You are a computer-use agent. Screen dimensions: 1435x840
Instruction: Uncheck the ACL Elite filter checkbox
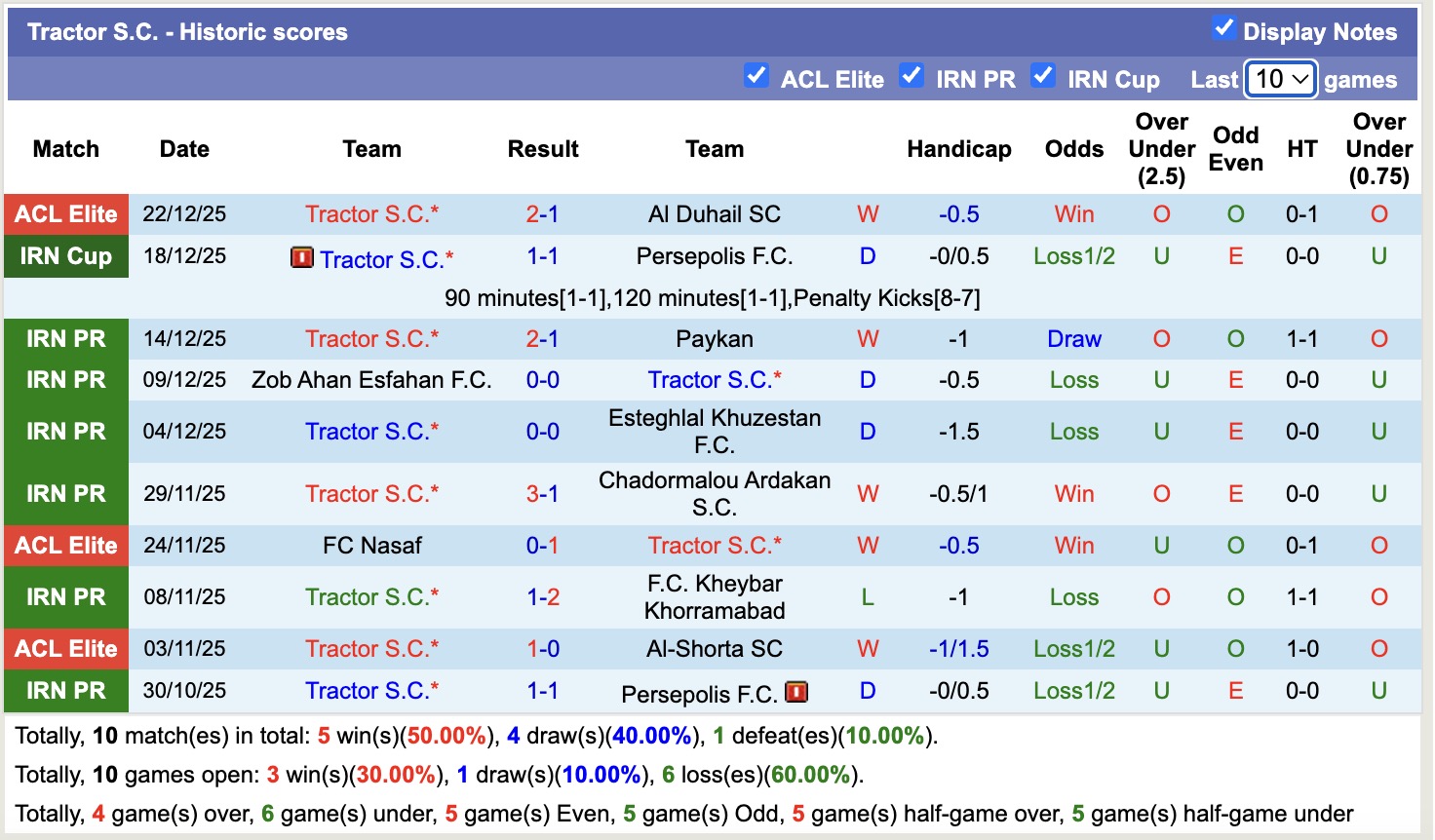pyautogui.click(x=756, y=76)
